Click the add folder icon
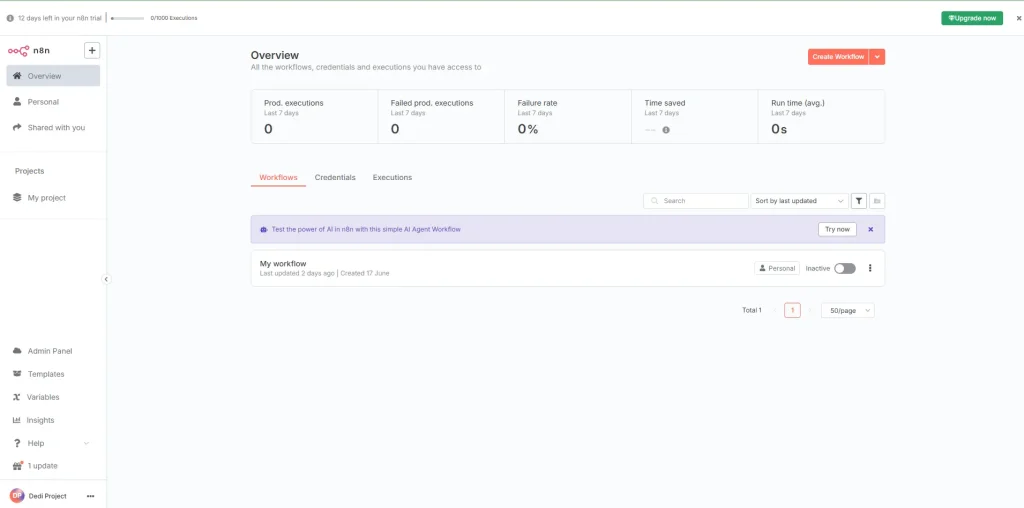The image size is (1024, 508). tap(877, 201)
